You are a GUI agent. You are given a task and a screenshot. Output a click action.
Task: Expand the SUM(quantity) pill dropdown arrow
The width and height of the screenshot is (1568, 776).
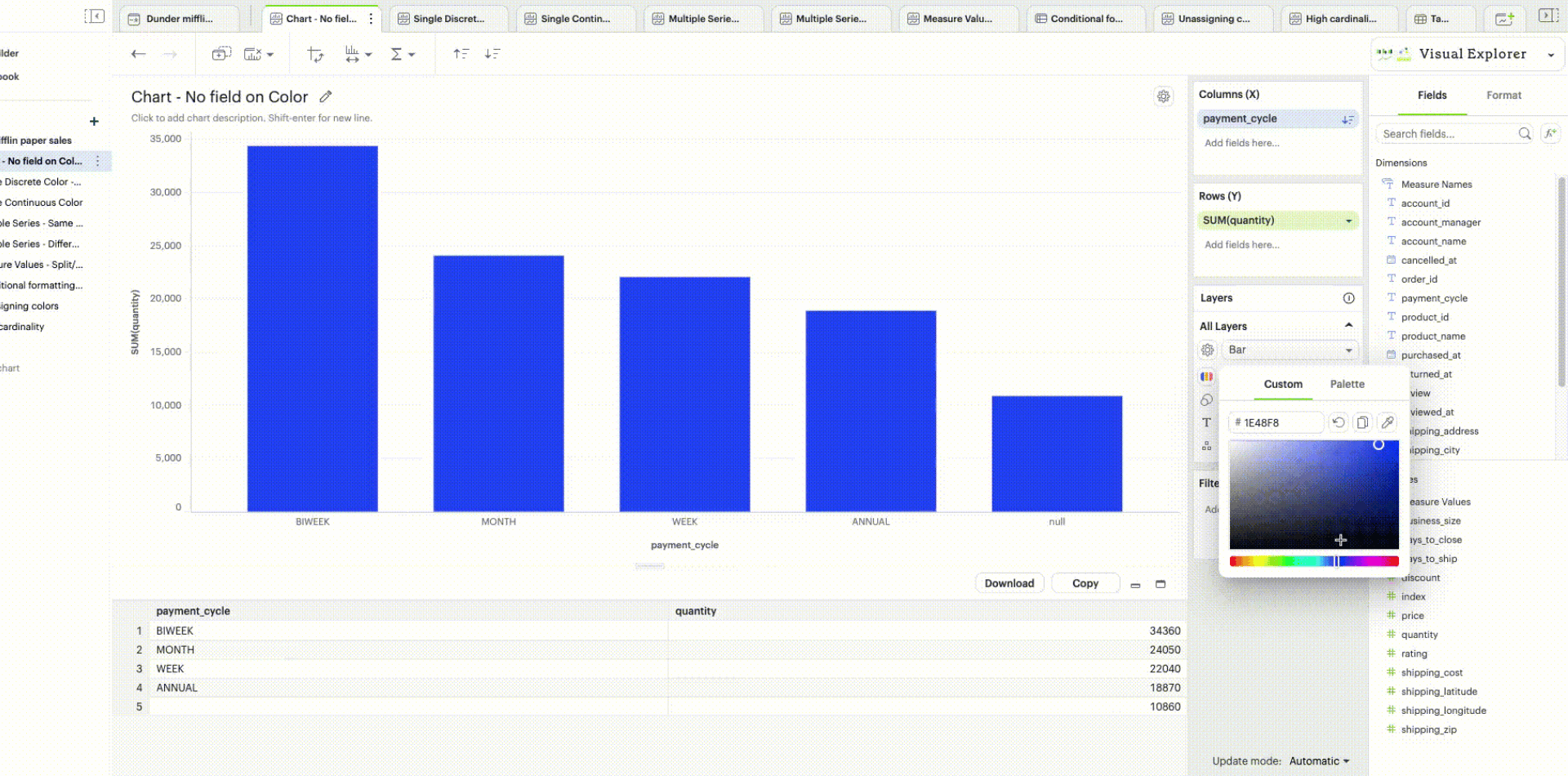1348,221
